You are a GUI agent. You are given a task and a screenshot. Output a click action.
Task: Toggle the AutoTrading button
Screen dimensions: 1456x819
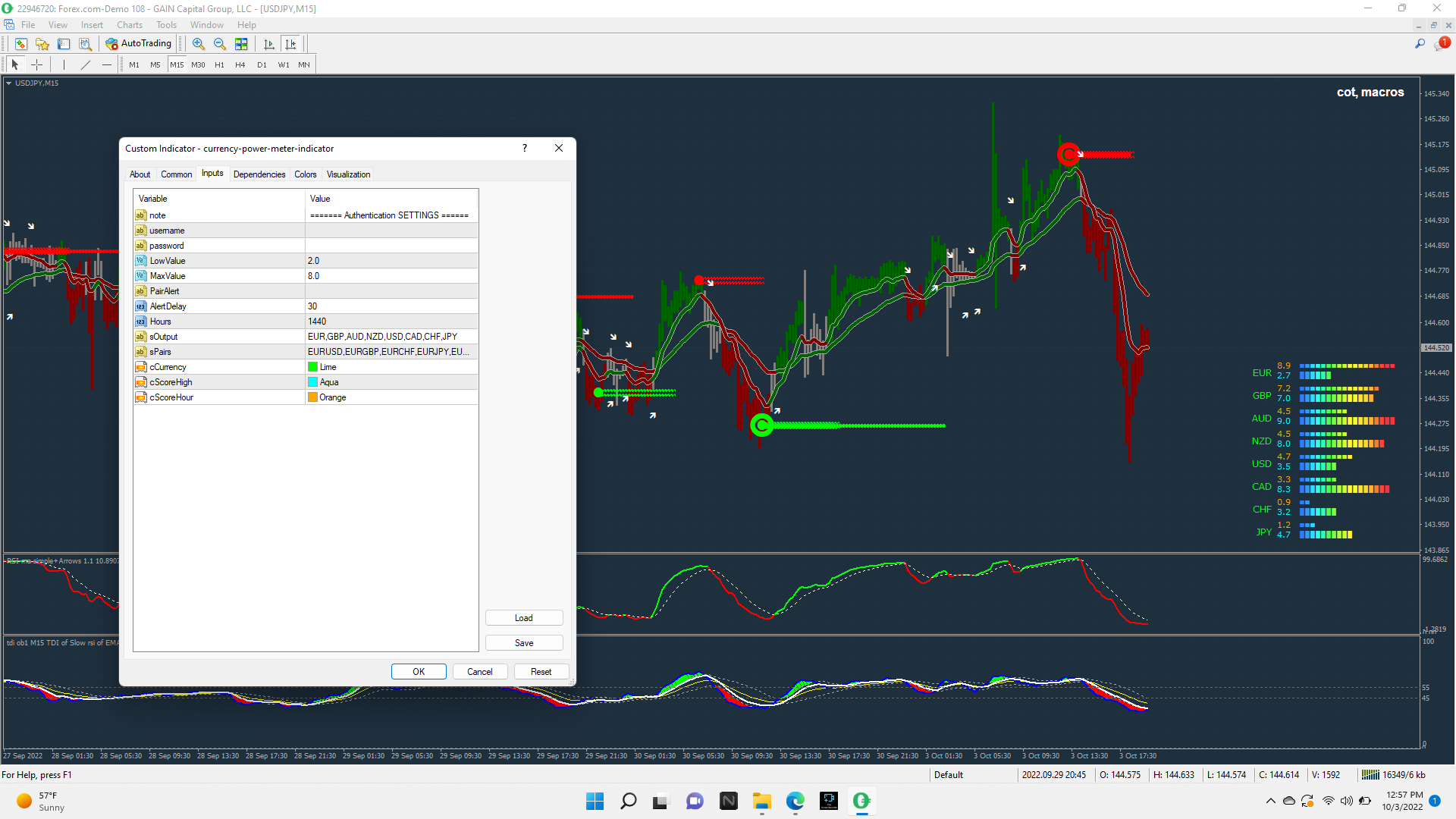(139, 44)
